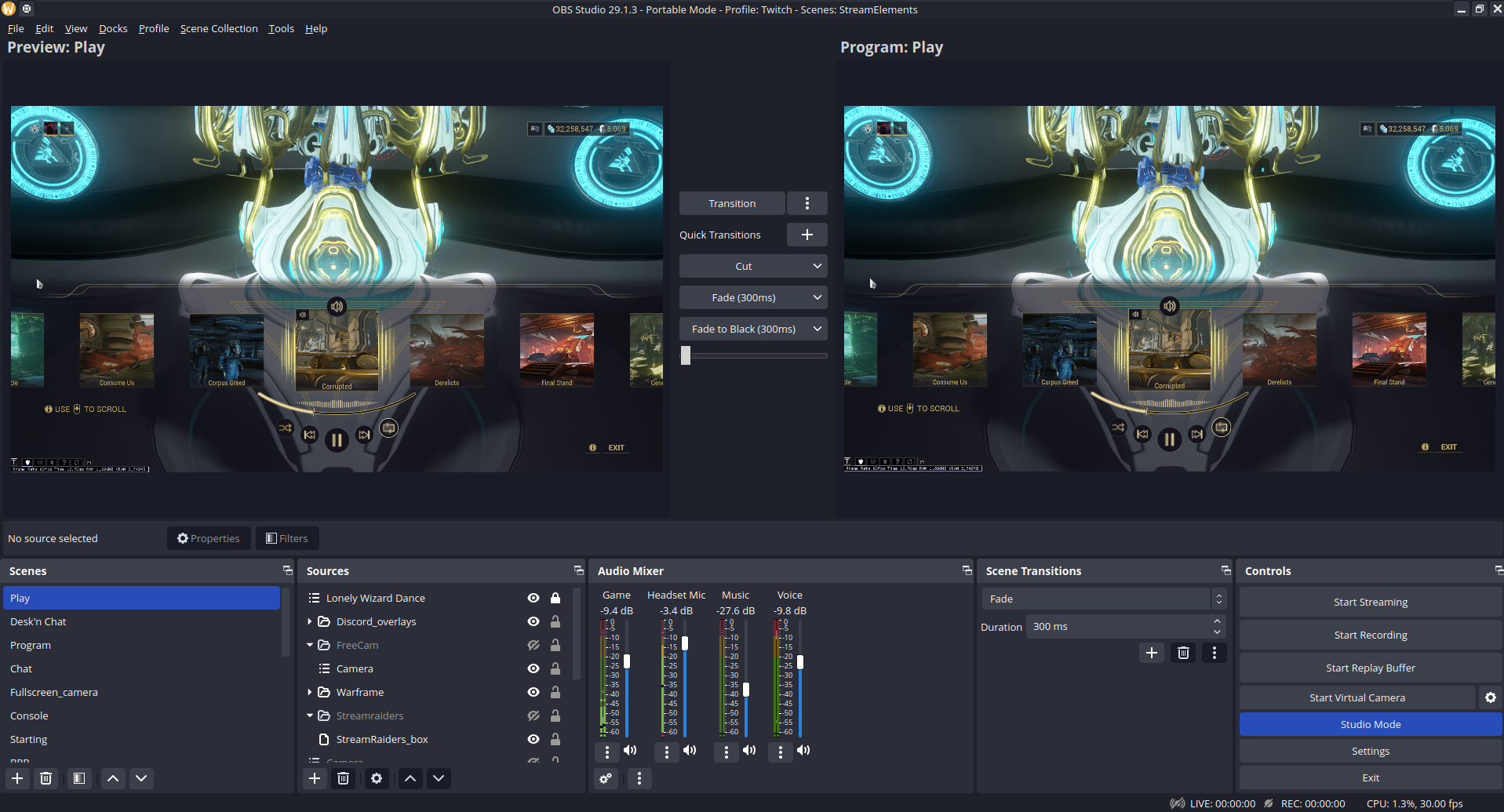Open scene filters icon in Scenes toolbar
Image resolution: width=1504 pixels, height=812 pixels.
click(79, 778)
